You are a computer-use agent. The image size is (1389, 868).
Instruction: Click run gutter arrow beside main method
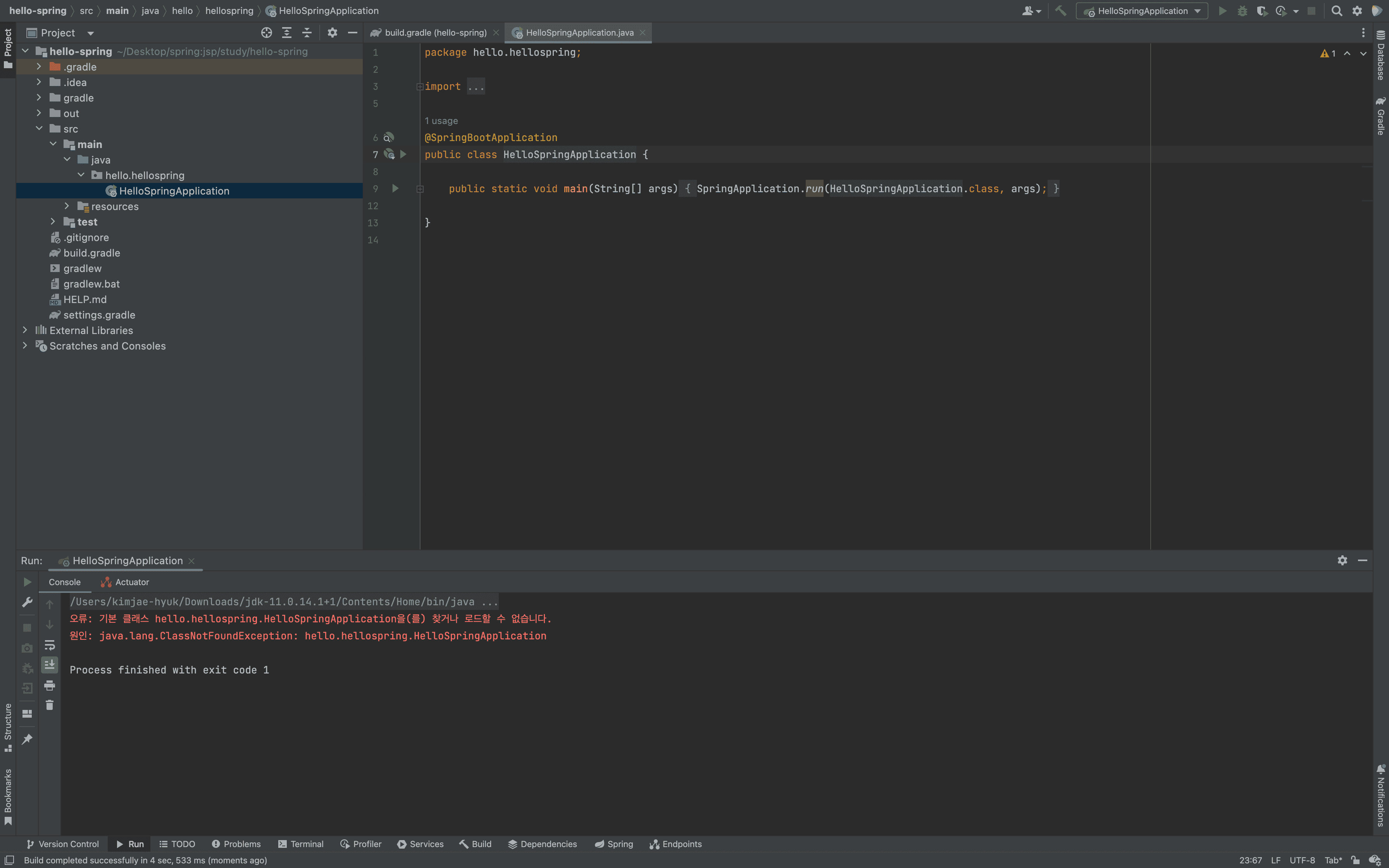(x=395, y=188)
